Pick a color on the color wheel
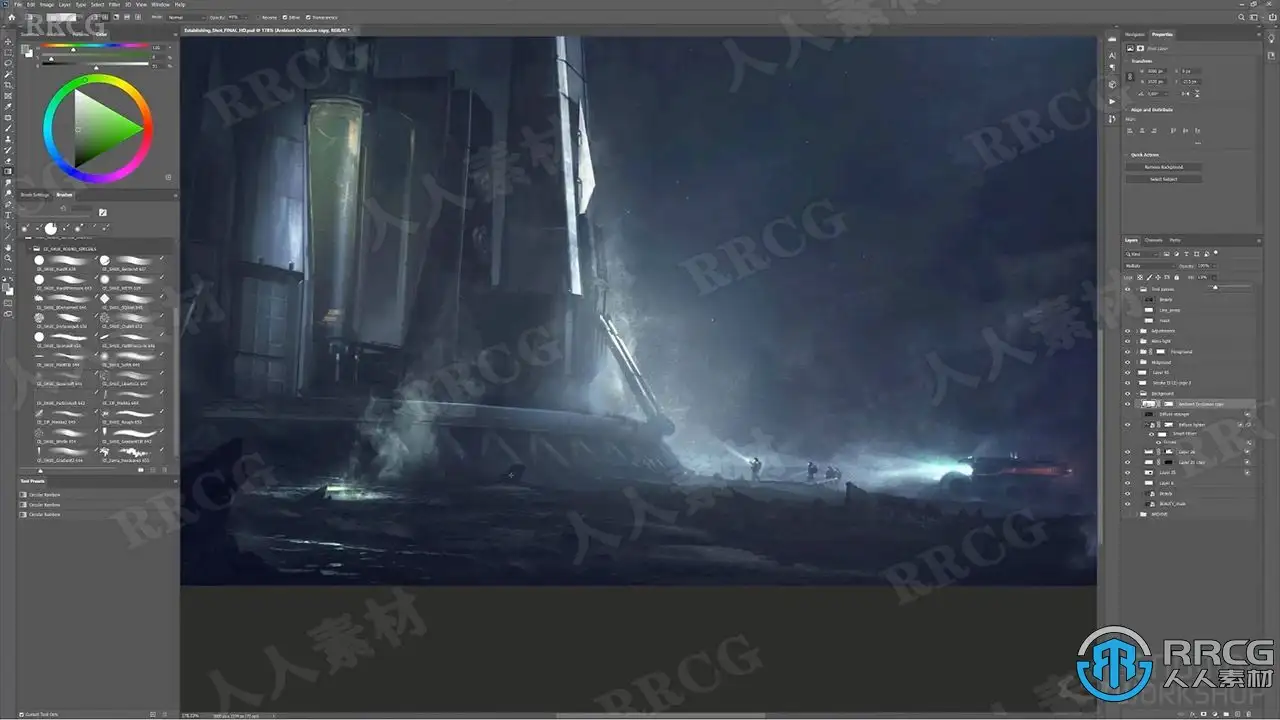This screenshot has width=1280, height=720. pyautogui.click(x=97, y=128)
